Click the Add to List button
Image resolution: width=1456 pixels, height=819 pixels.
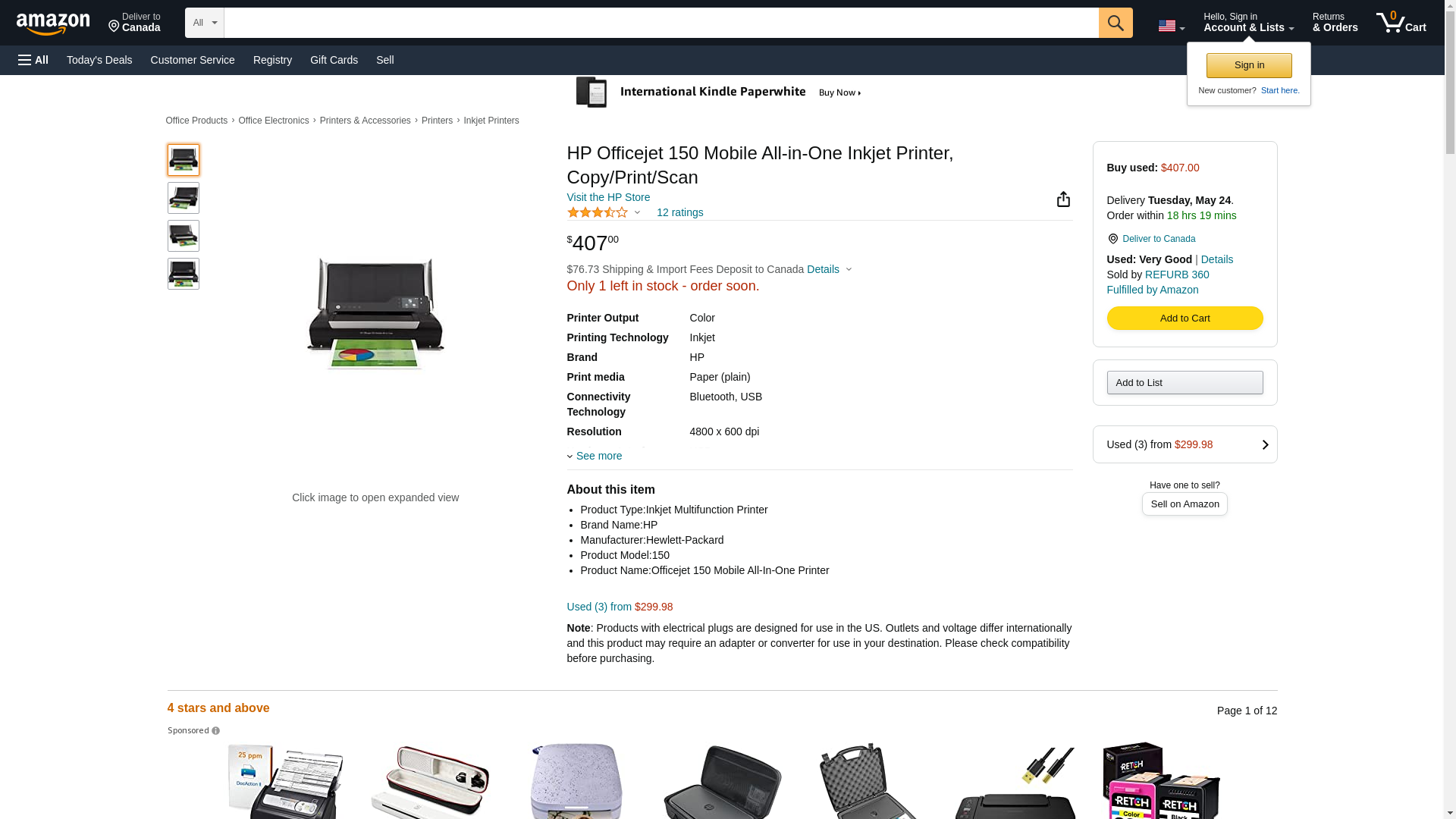pos(1185,383)
